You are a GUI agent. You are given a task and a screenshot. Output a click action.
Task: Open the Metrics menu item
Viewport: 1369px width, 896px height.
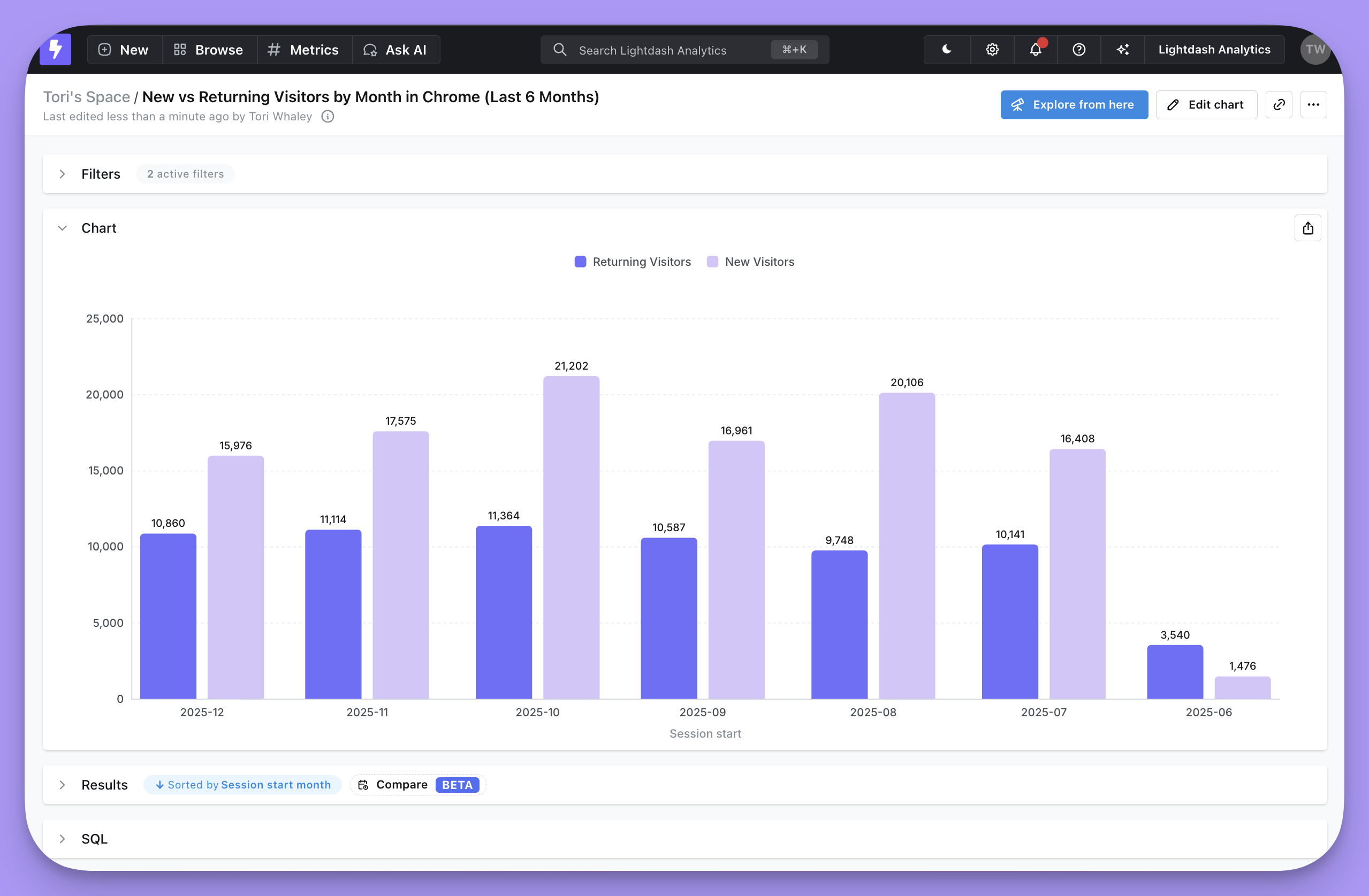click(x=303, y=49)
